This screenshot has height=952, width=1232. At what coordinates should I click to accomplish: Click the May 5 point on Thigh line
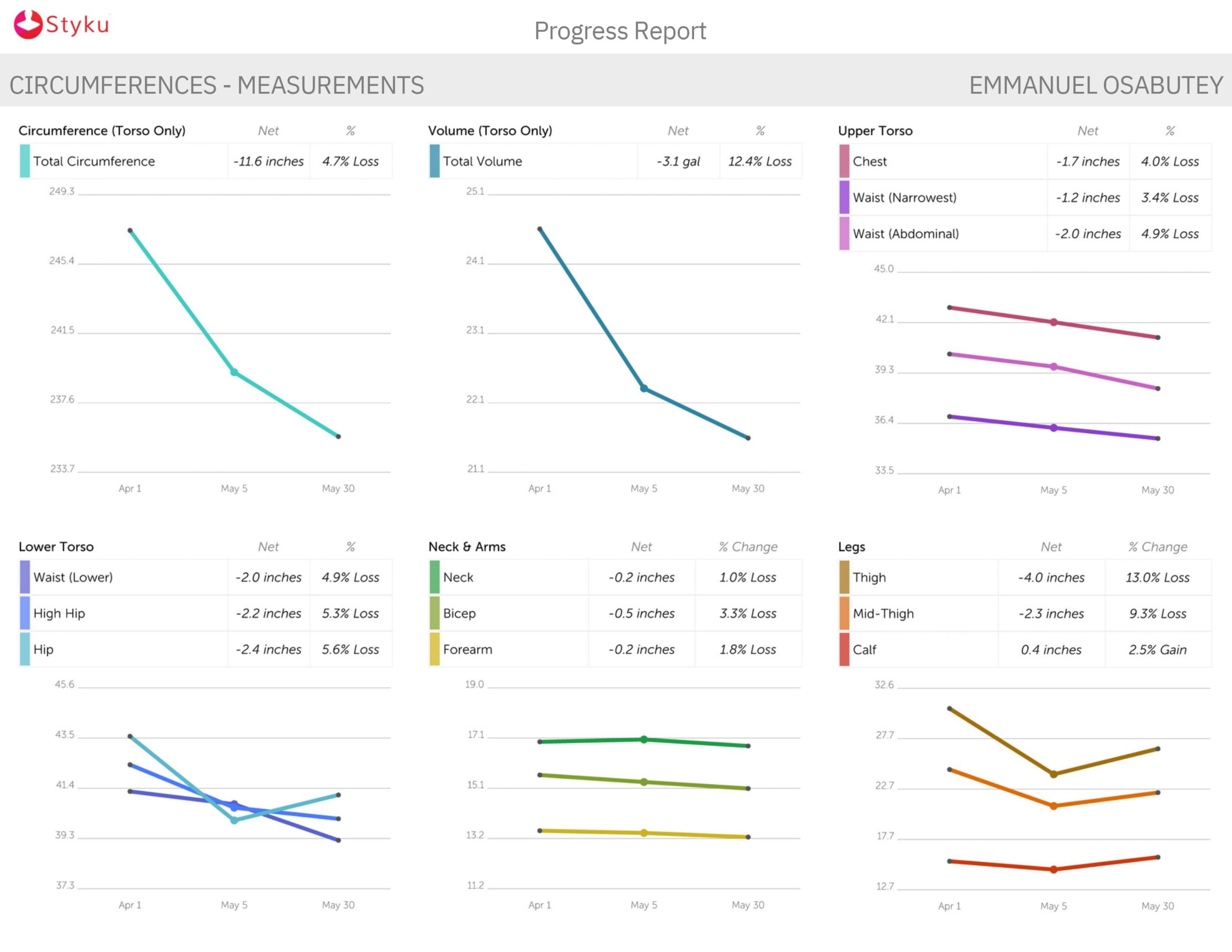1054,774
